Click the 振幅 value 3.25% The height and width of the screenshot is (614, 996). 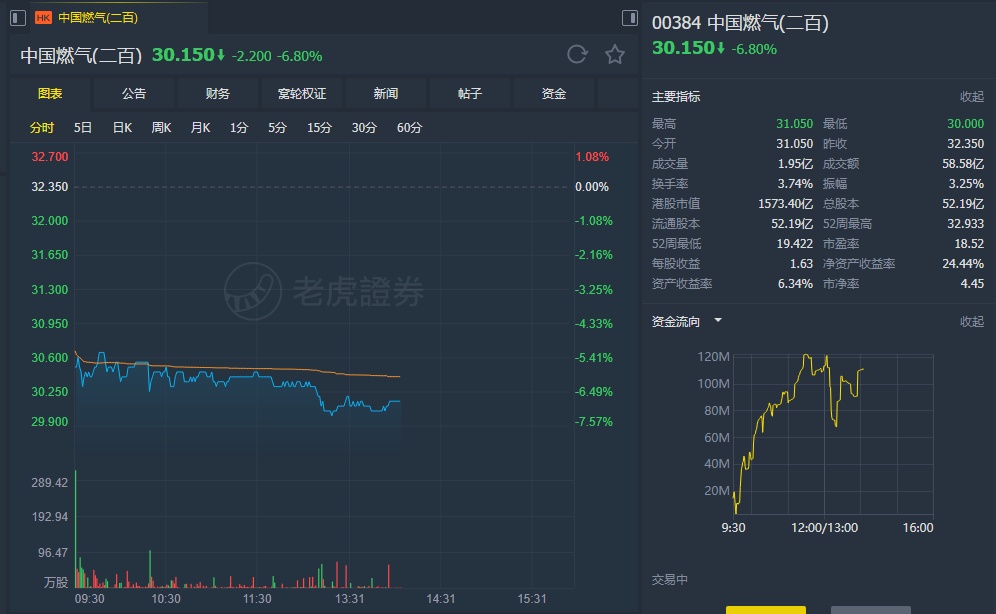pos(966,184)
